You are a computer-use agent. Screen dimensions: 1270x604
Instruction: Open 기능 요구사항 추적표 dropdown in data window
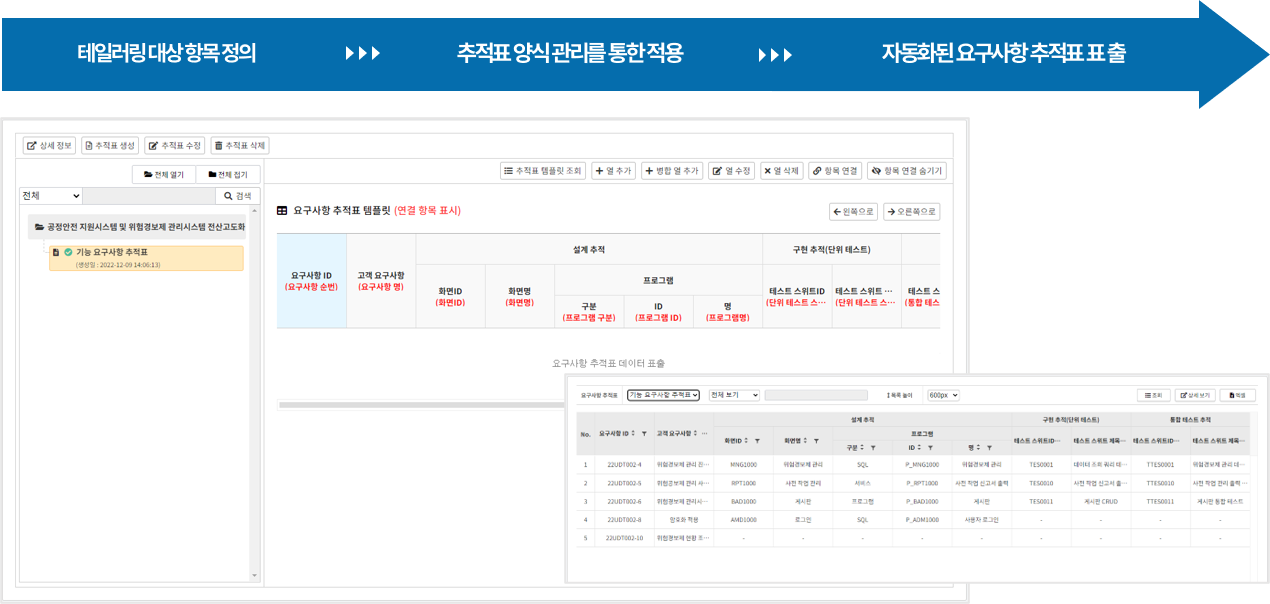pos(663,395)
